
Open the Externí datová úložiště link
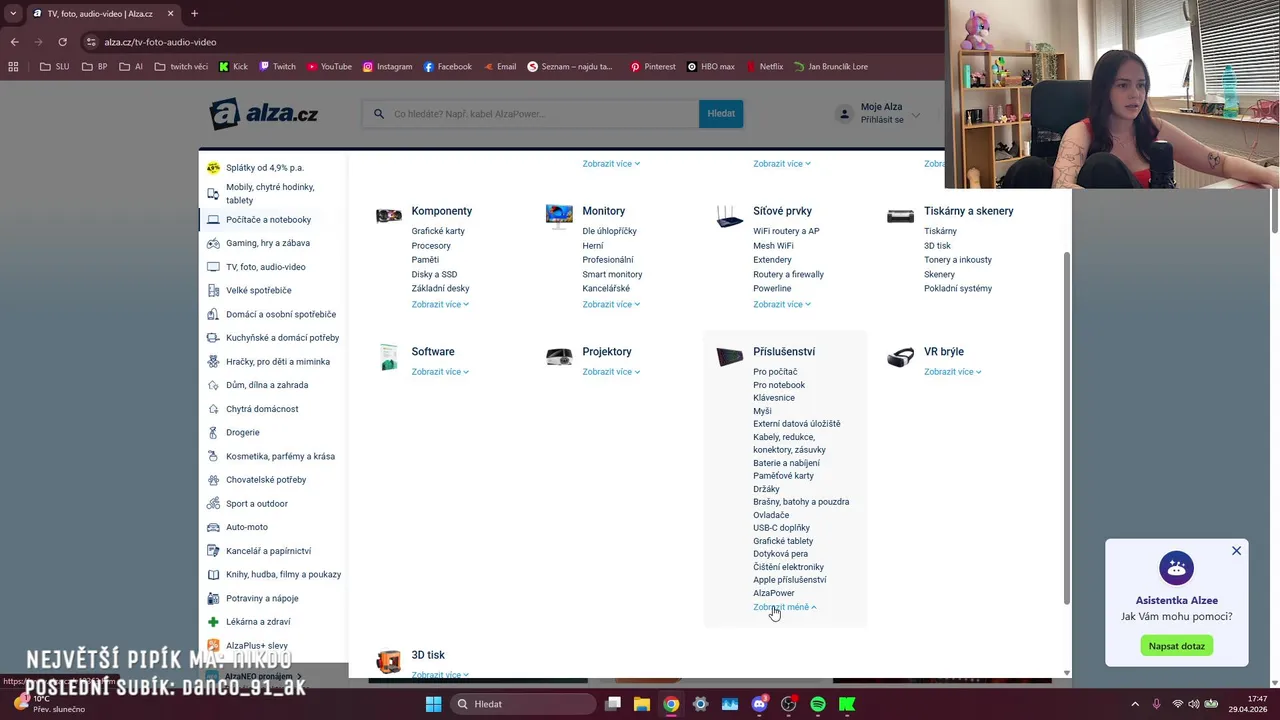[x=797, y=424]
